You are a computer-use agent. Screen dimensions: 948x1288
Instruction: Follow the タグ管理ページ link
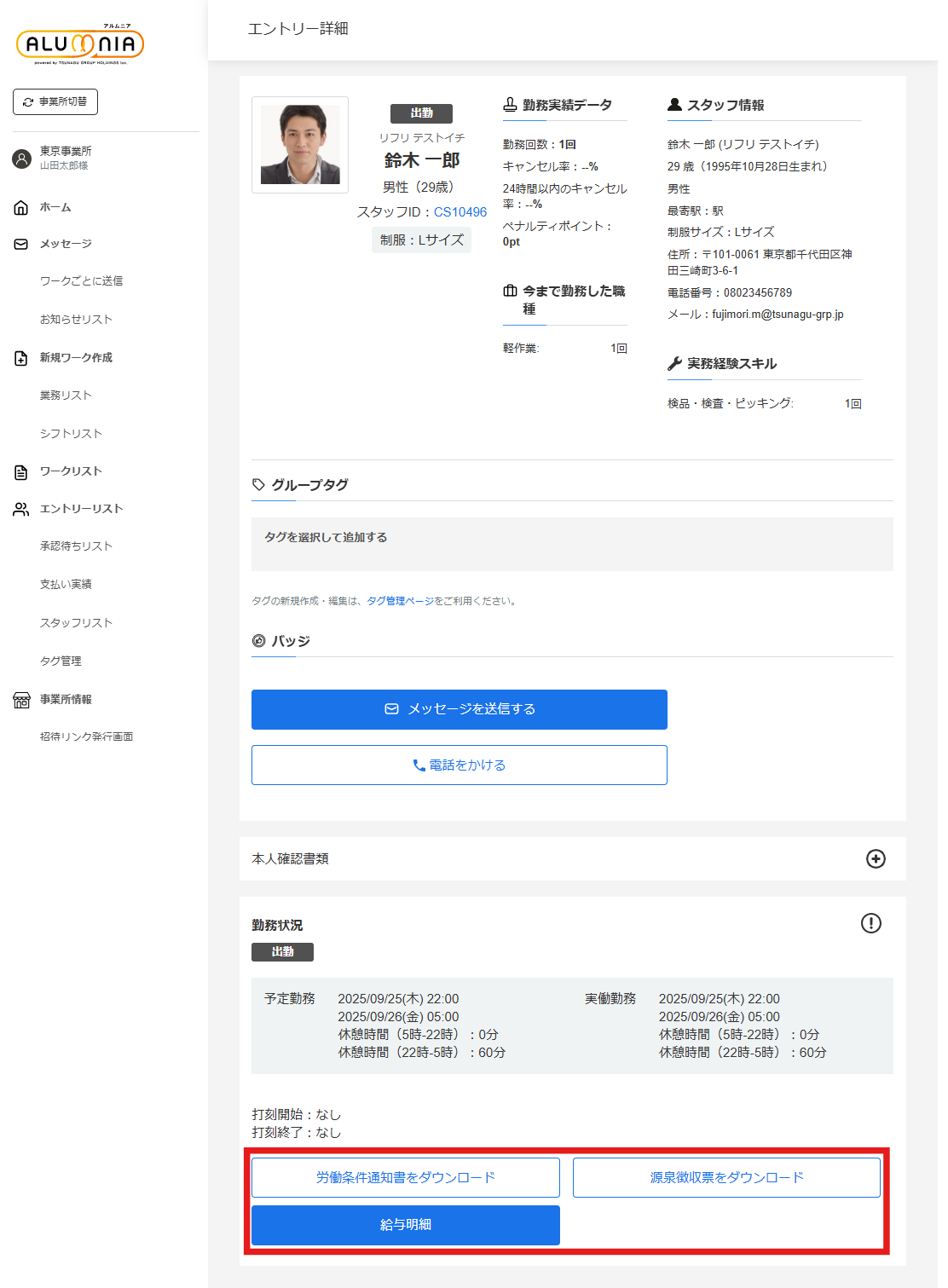coord(400,601)
